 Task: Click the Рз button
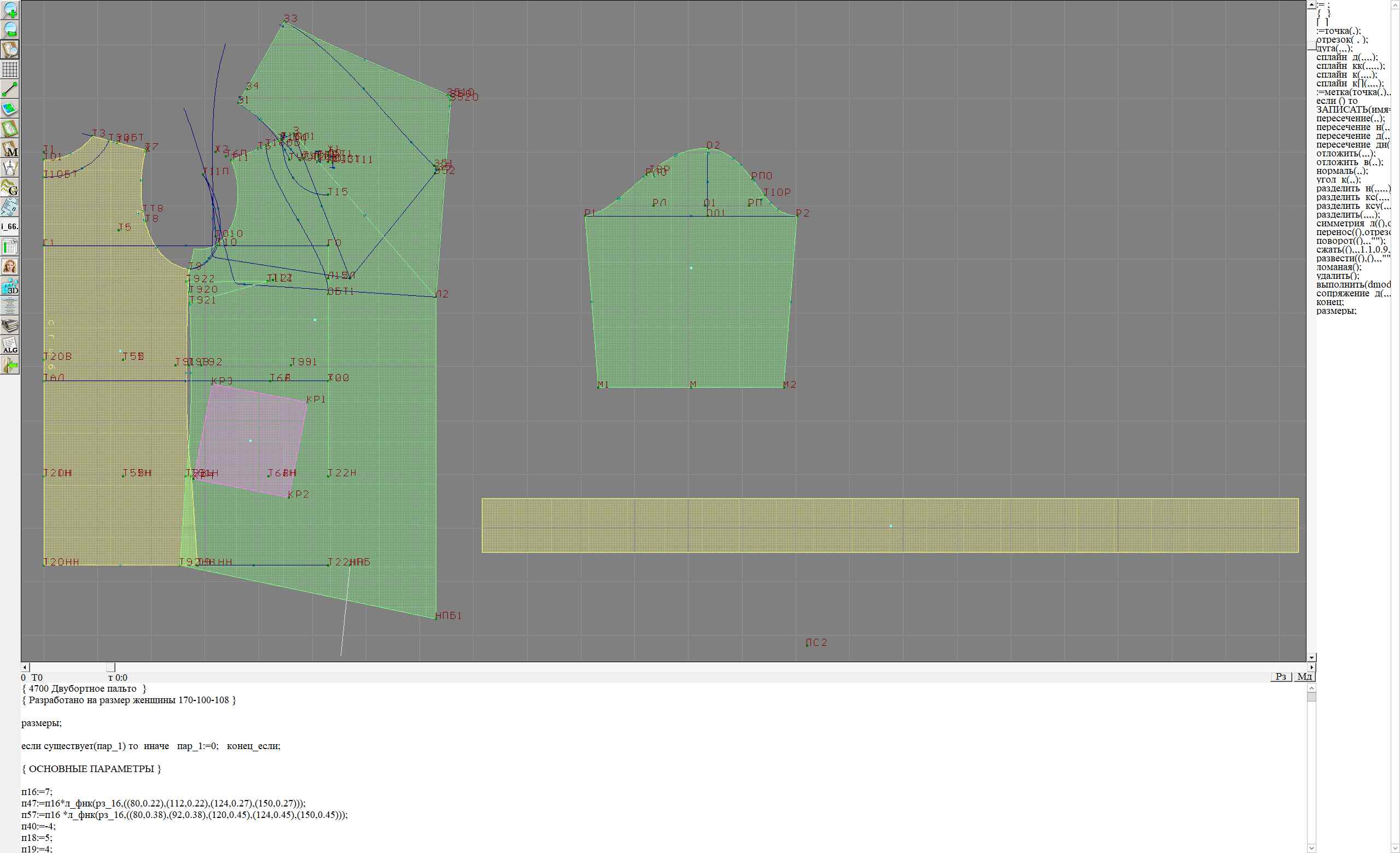pyautogui.click(x=1281, y=676)
